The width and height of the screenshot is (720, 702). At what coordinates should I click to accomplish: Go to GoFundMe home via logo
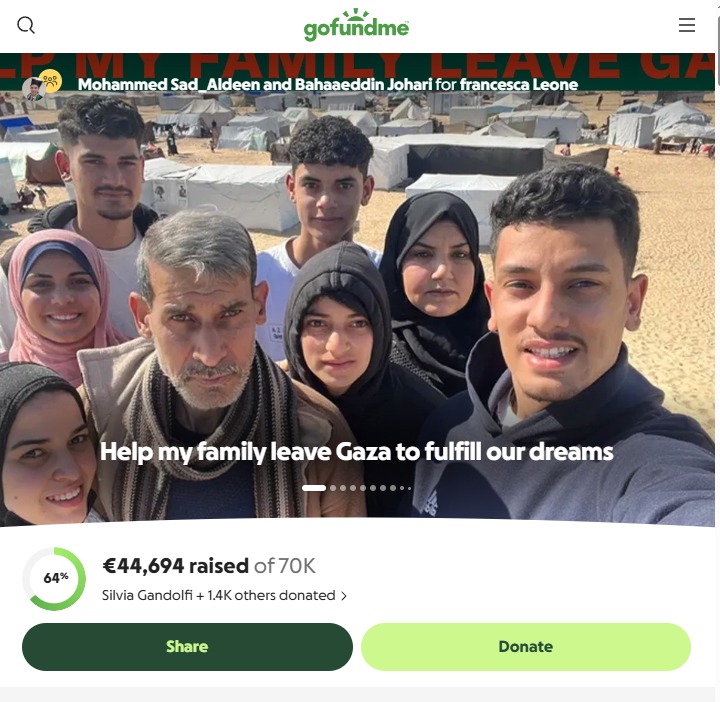click(x=356, y=25)
